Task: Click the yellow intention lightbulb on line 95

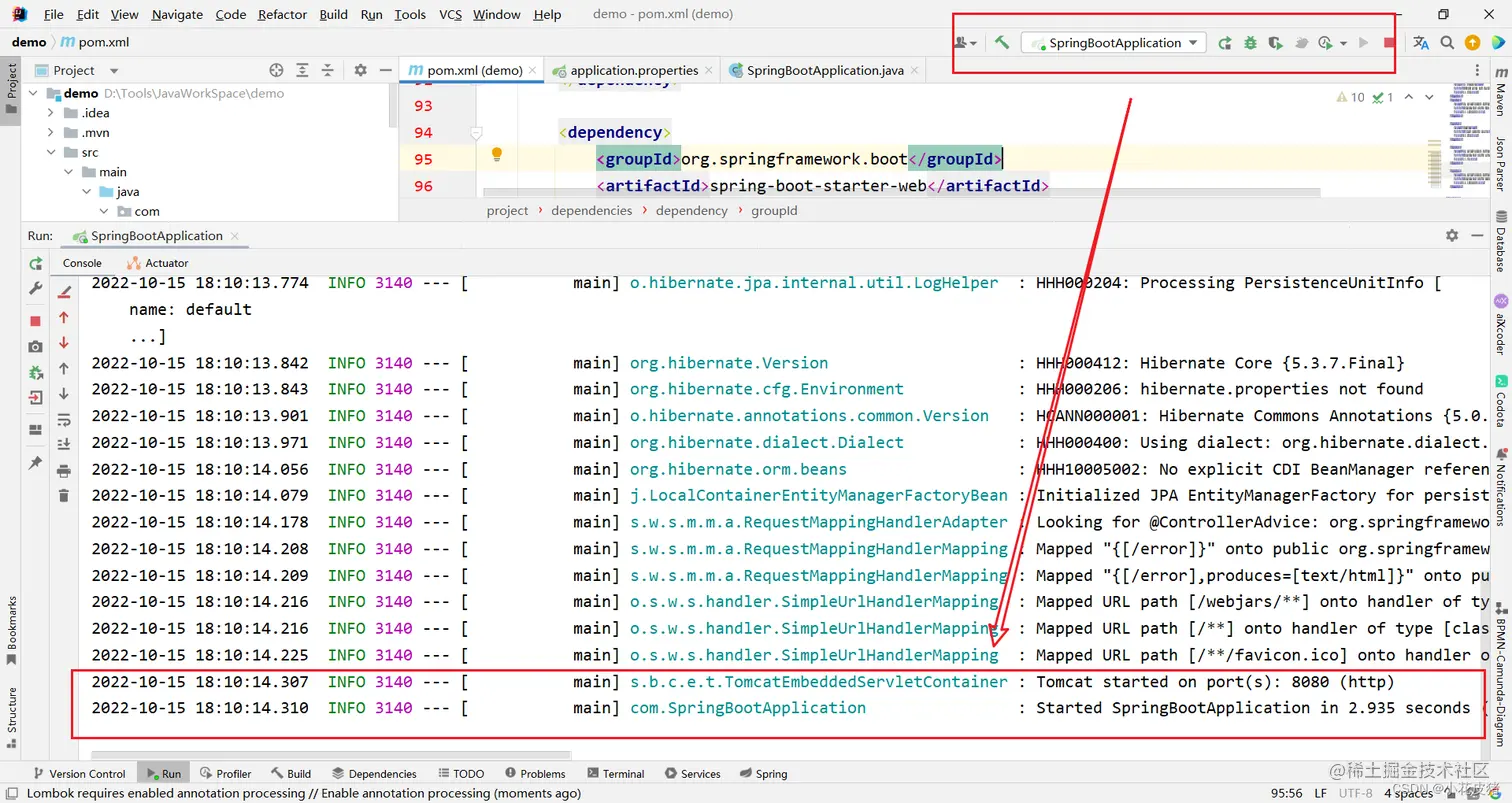Action: coord(496,154)
